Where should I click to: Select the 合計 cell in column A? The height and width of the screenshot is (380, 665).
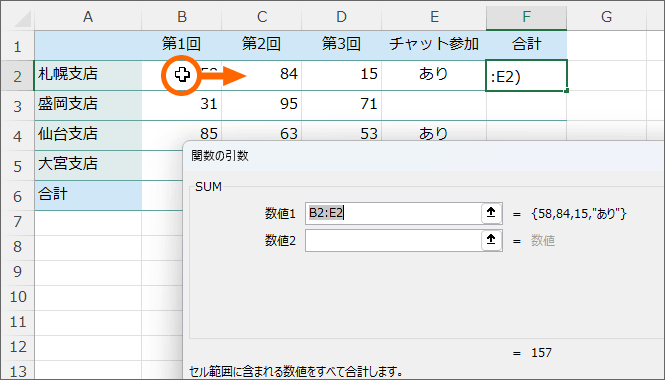click(88, 196)
